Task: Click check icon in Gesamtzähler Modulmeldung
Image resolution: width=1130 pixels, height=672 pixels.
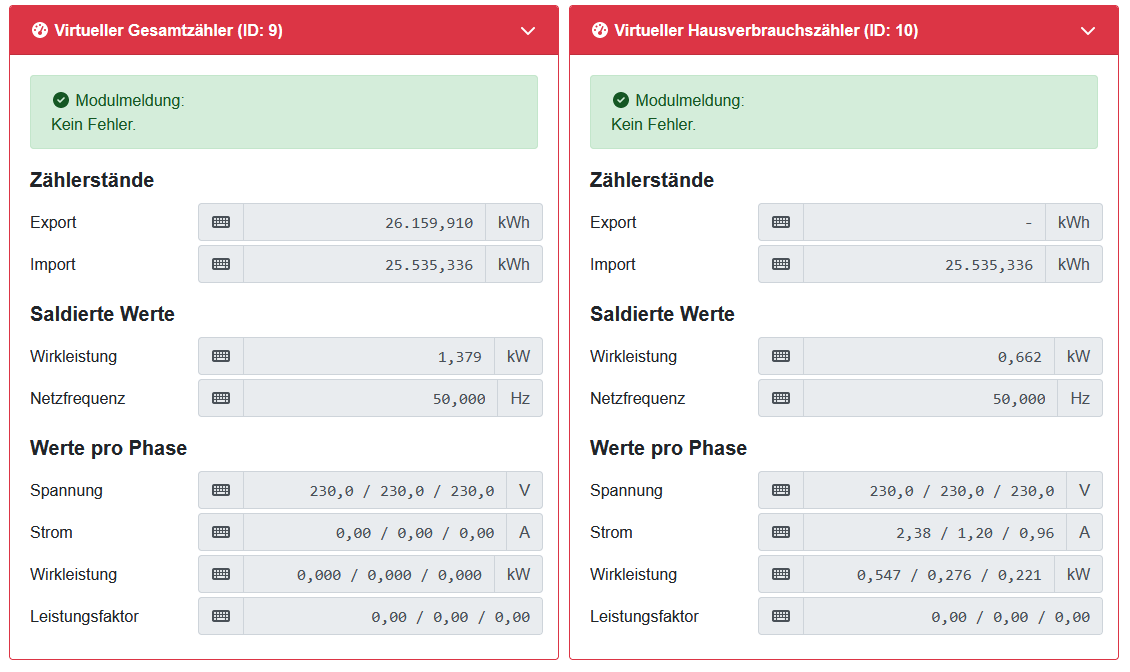Action: point(61,100)
